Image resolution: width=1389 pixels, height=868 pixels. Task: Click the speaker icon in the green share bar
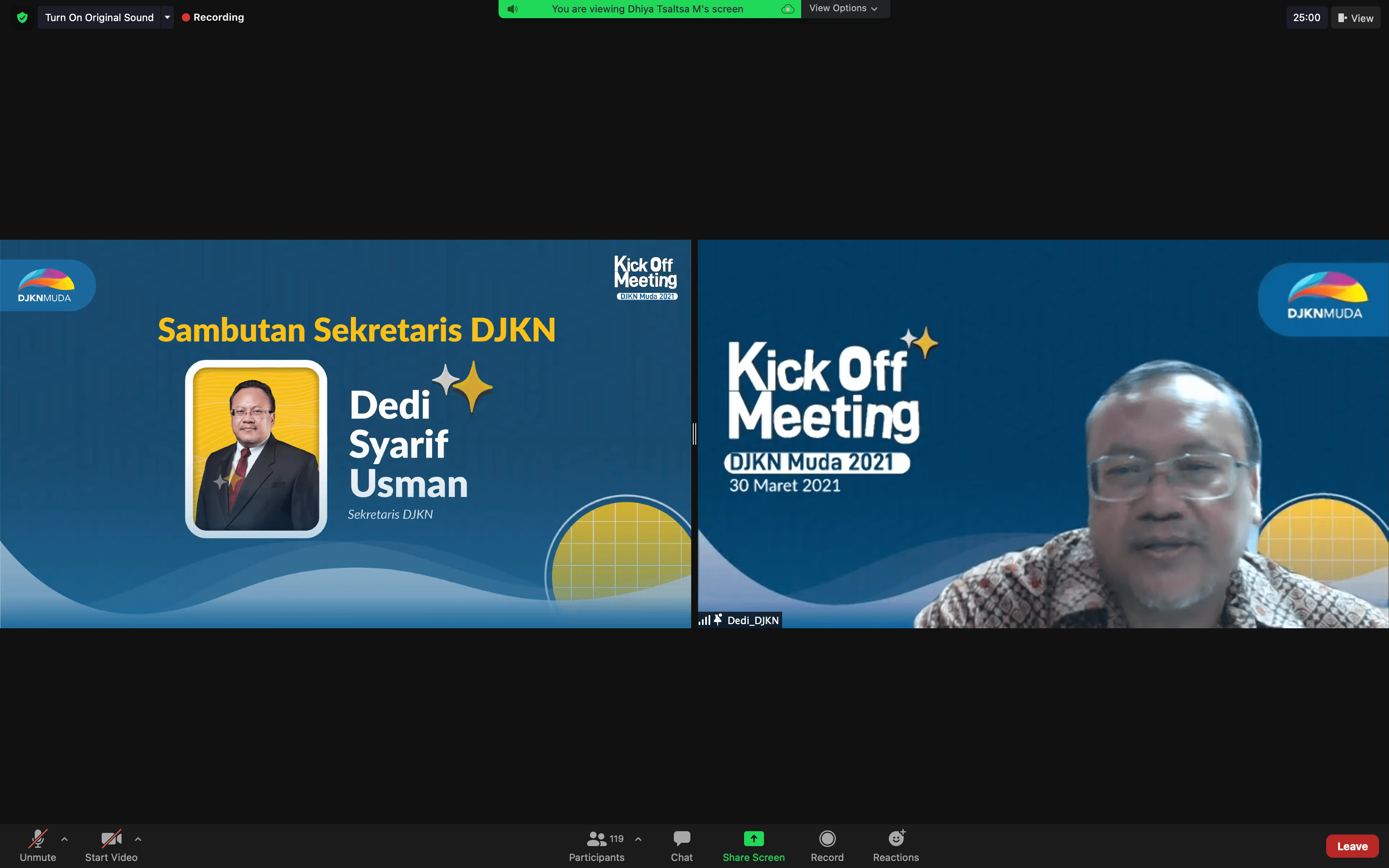(513, 9)
